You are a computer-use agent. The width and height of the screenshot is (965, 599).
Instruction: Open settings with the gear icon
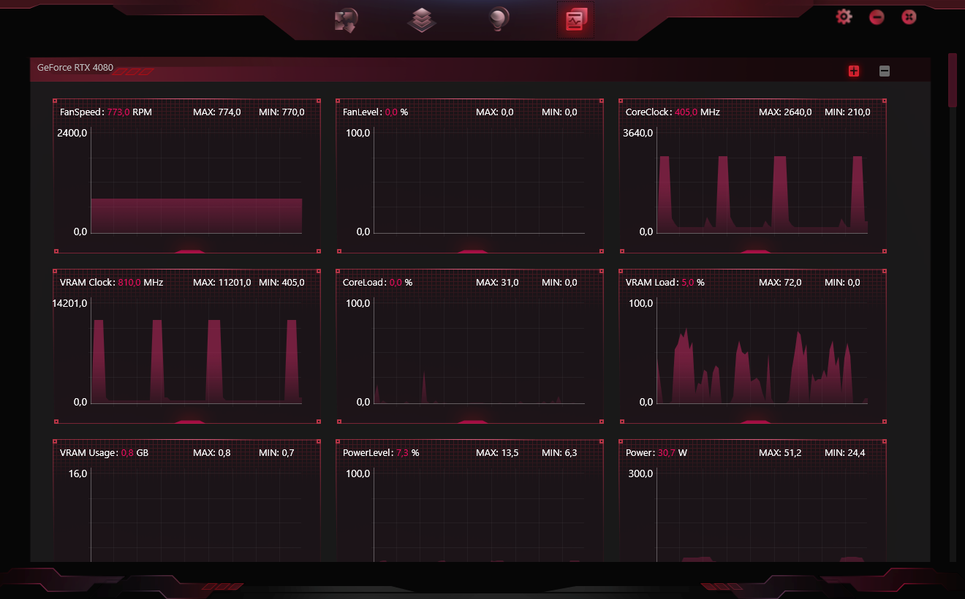(x=844, y=17)
